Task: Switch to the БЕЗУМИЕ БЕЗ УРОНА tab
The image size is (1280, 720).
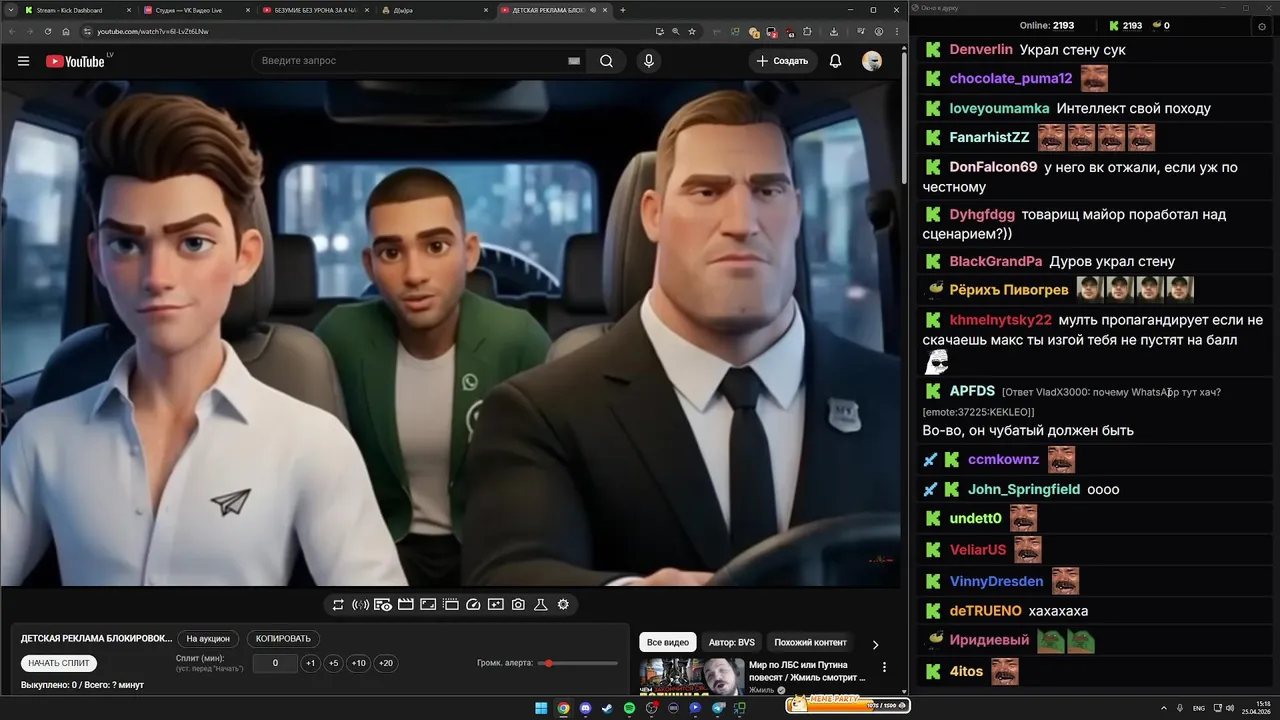Action: click(313, 10)
